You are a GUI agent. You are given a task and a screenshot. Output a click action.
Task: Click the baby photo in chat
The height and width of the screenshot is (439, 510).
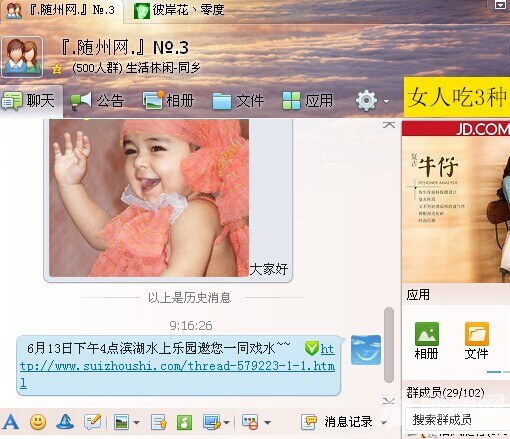[x=149, y=198]
